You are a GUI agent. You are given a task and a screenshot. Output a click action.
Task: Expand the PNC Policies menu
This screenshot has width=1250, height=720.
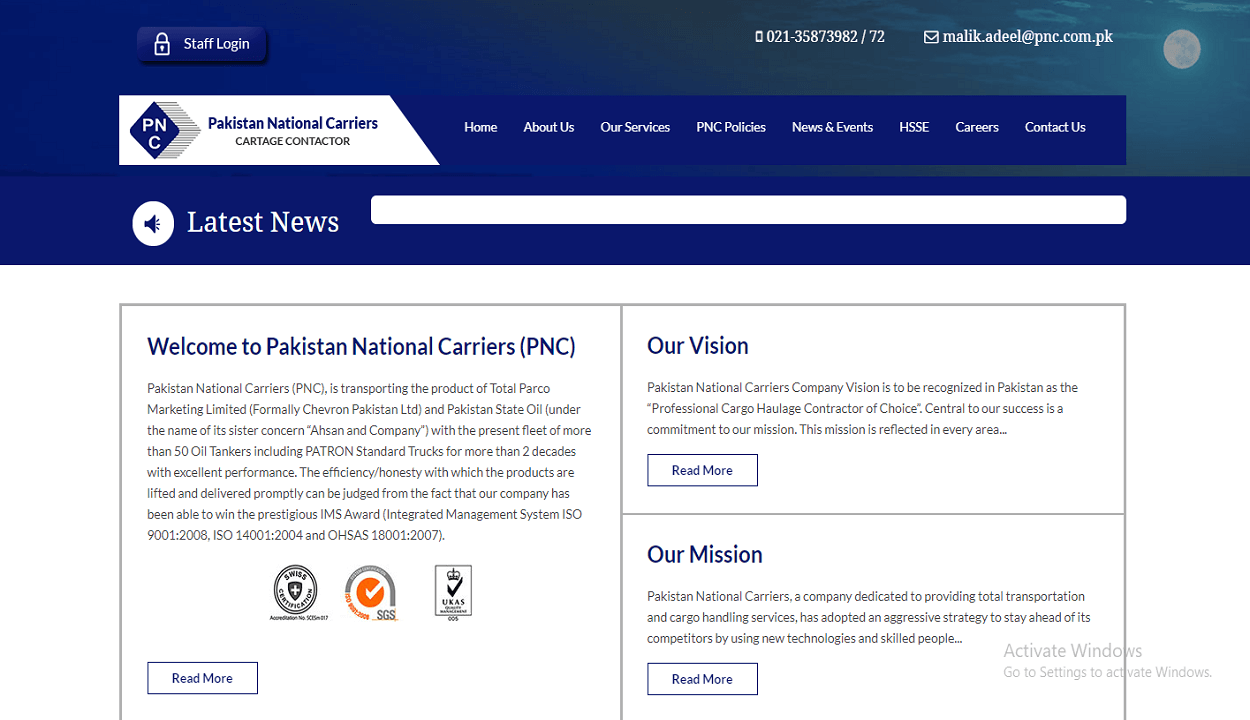[731, 127]
